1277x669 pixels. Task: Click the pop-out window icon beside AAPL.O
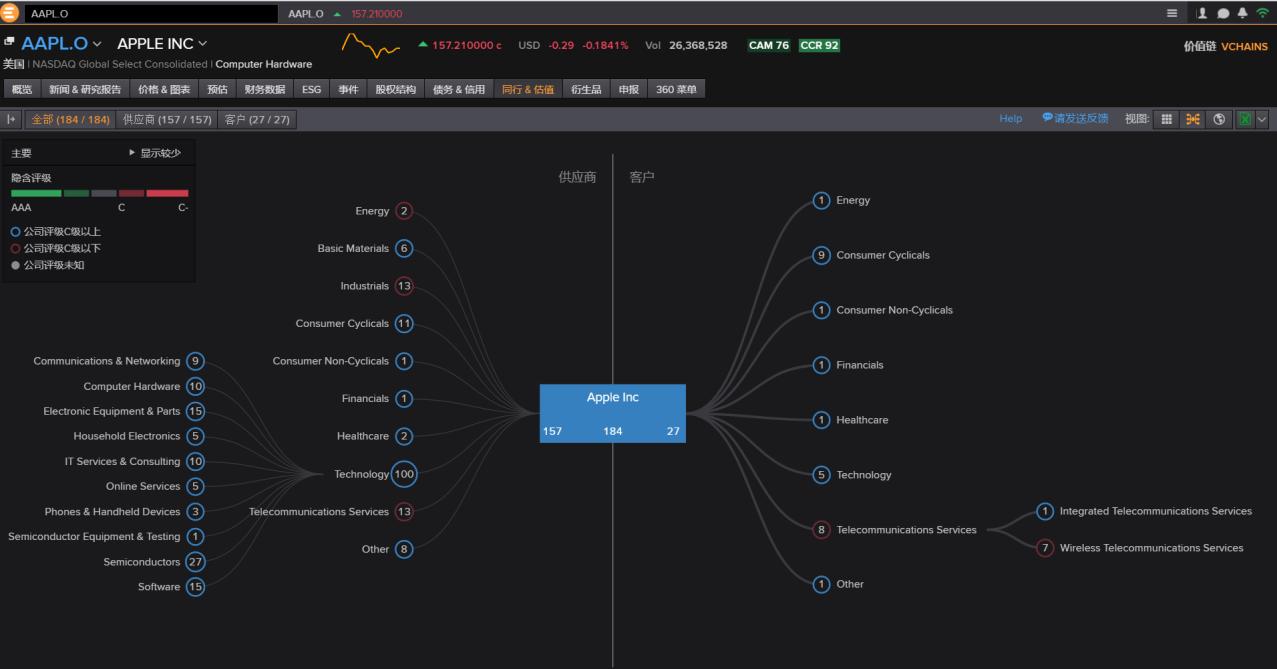(x=9, y=42)
